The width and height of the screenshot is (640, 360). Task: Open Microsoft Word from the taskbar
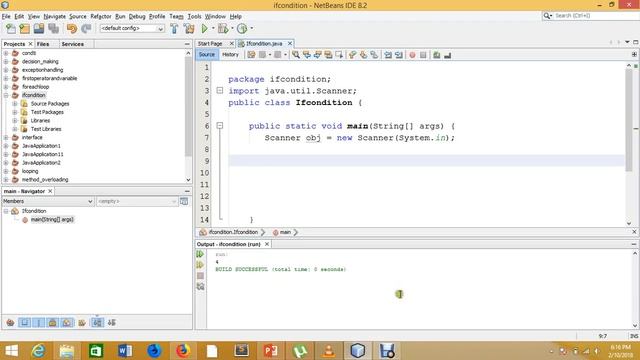125,351
